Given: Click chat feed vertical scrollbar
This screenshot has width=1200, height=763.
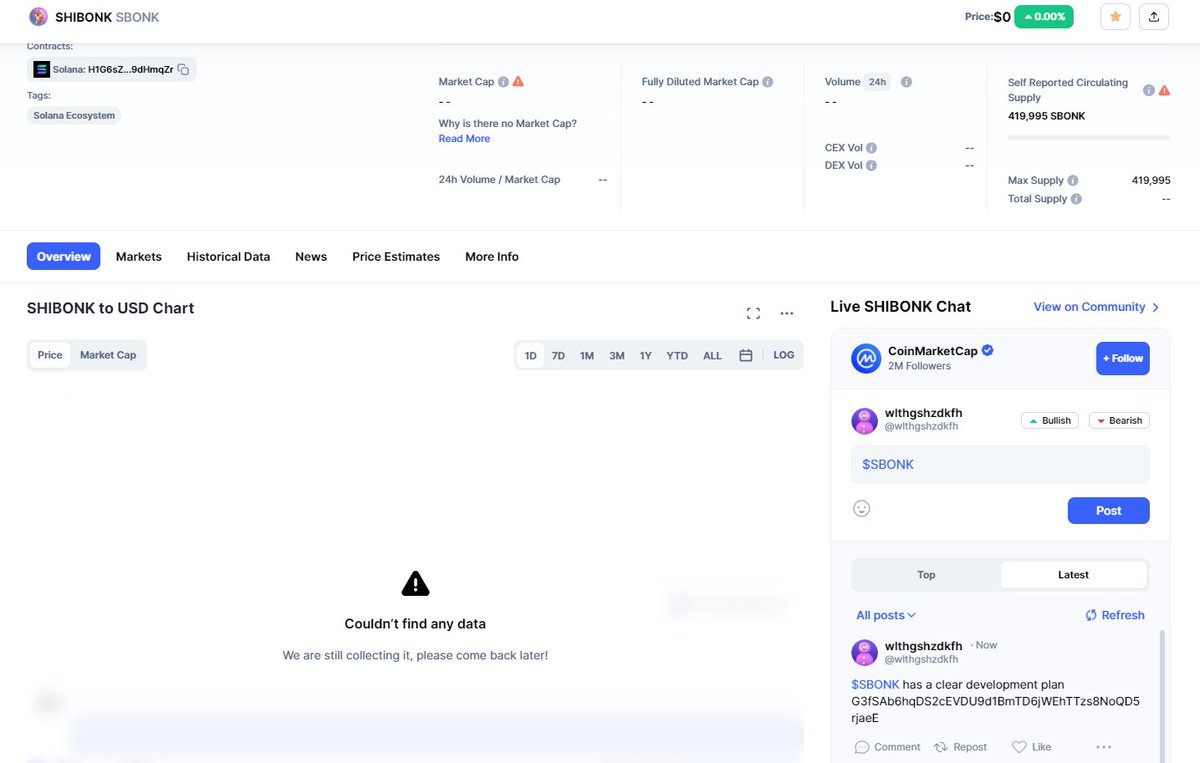Looking at the screenshot, I should [1162, 695].
